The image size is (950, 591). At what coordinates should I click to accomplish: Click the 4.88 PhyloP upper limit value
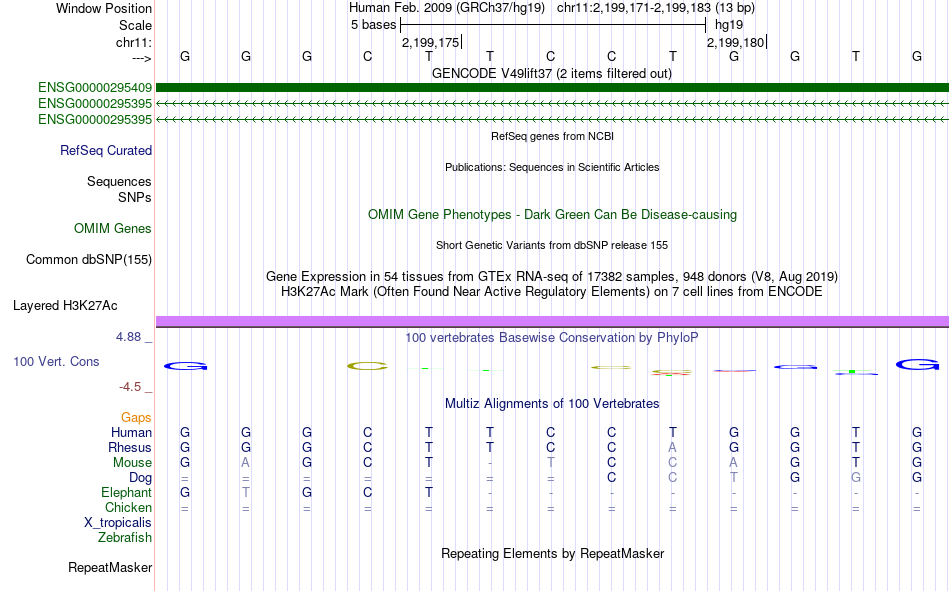pyautogui.click(x=128, y=337)
